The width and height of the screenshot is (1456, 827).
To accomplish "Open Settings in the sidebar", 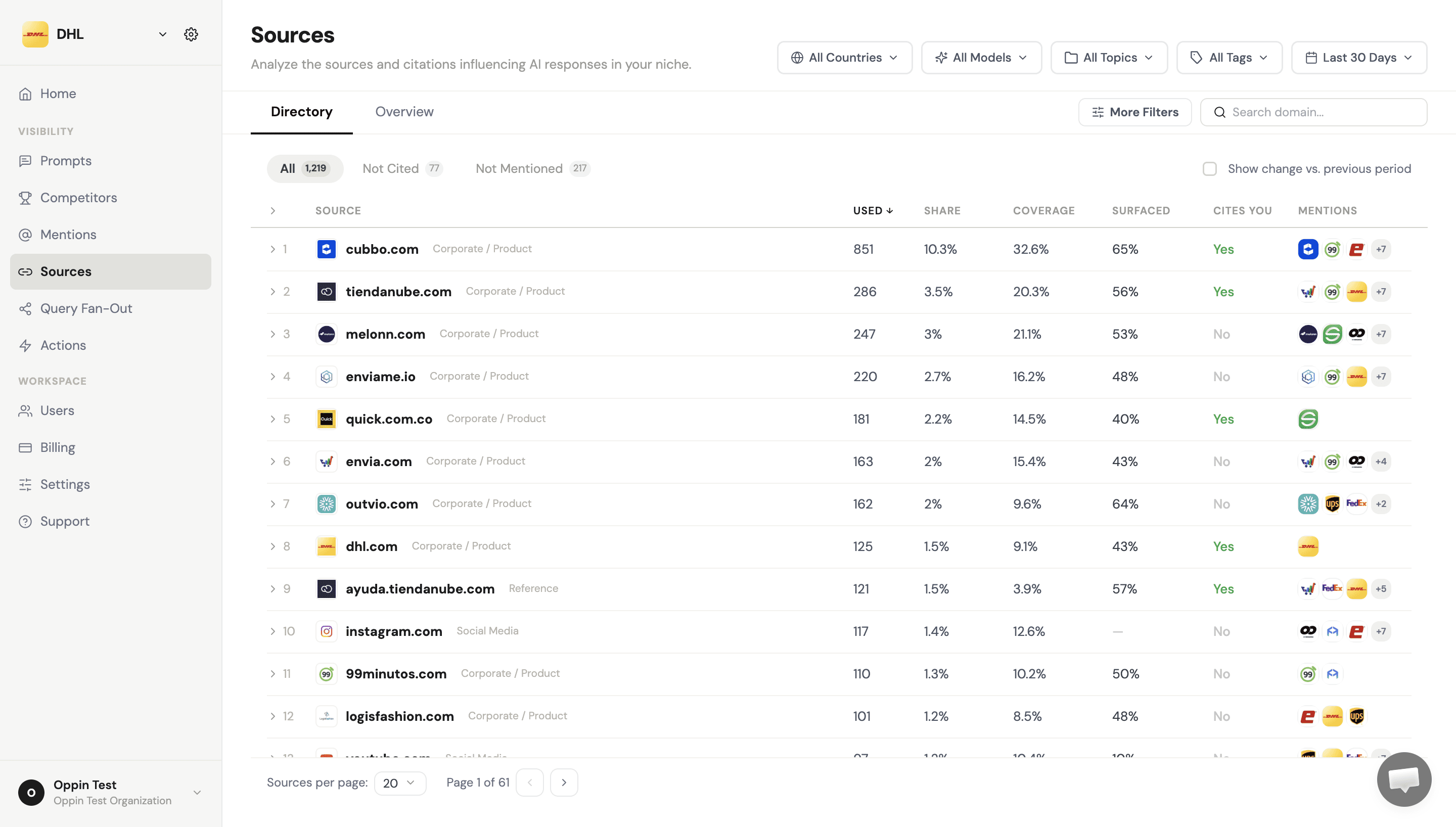I will pos(110,484).
